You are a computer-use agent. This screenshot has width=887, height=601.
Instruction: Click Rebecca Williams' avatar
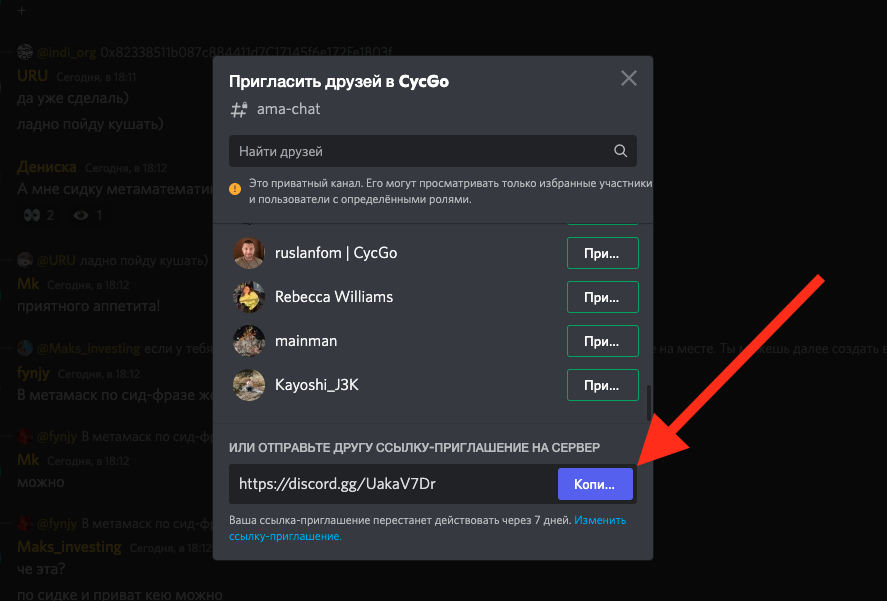coord(249,297)
